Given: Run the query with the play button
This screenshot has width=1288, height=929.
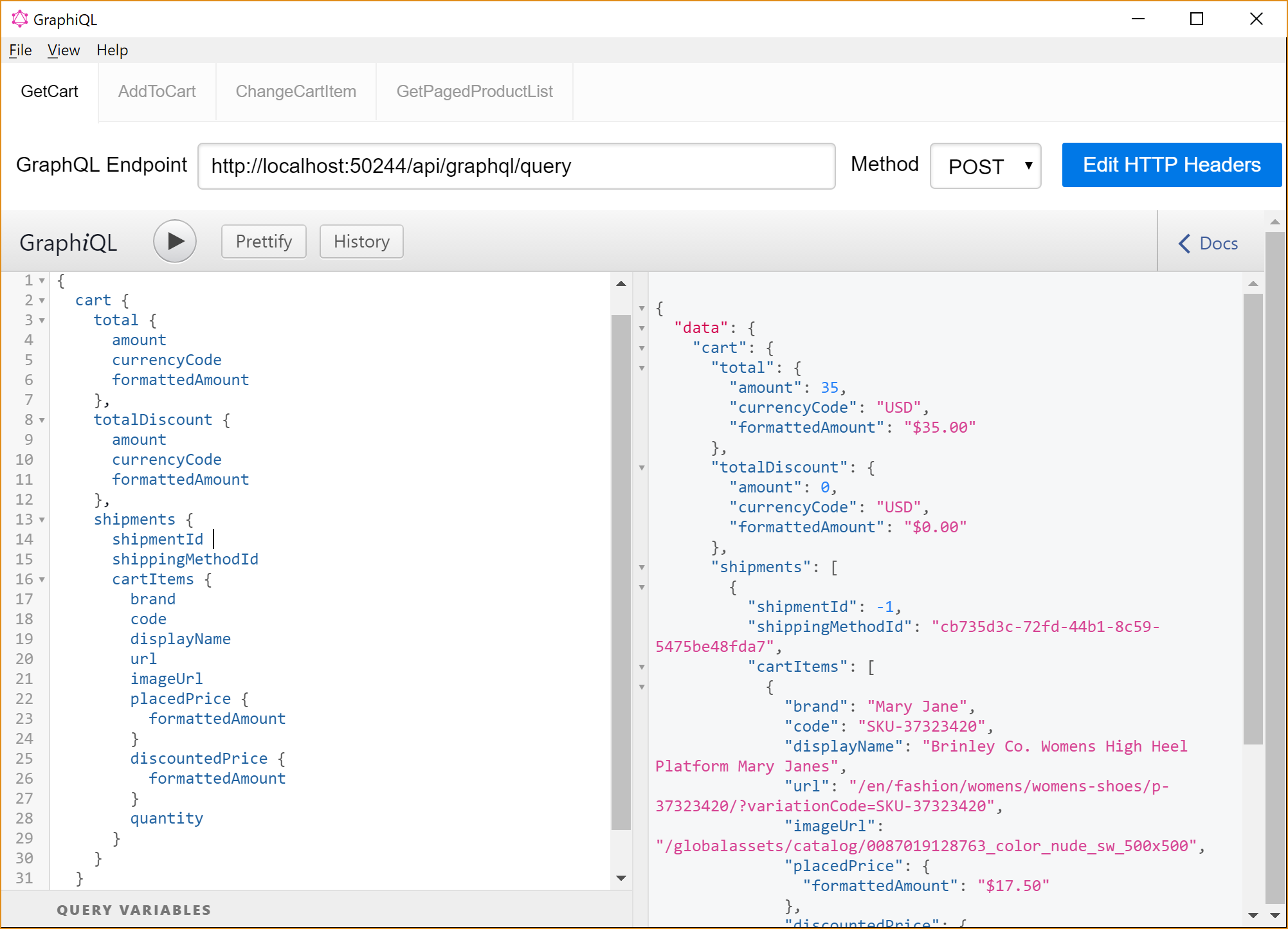Looking at the screenshot, I should (175, 241).
